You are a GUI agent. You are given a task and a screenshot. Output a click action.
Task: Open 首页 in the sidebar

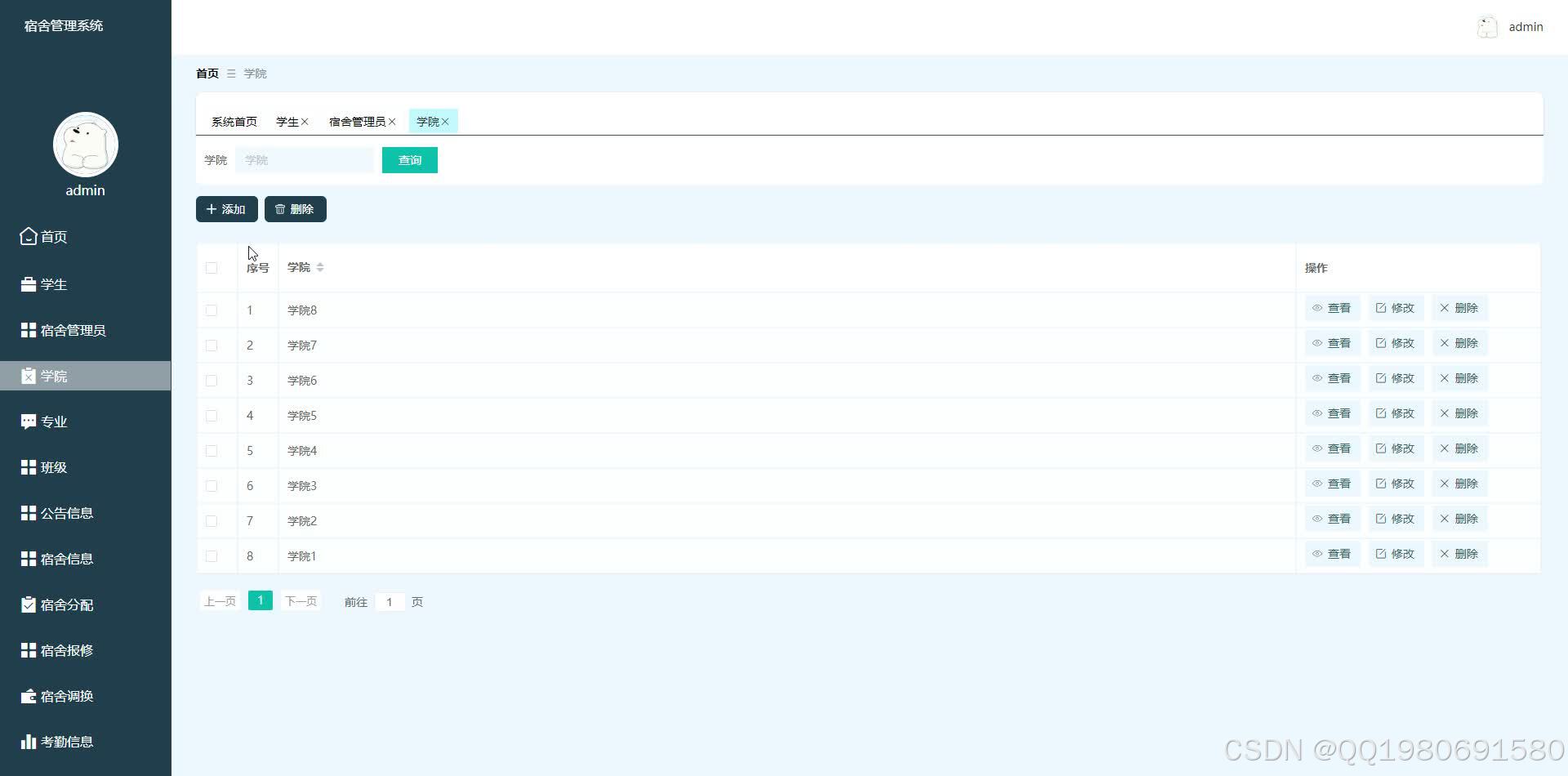85,237
